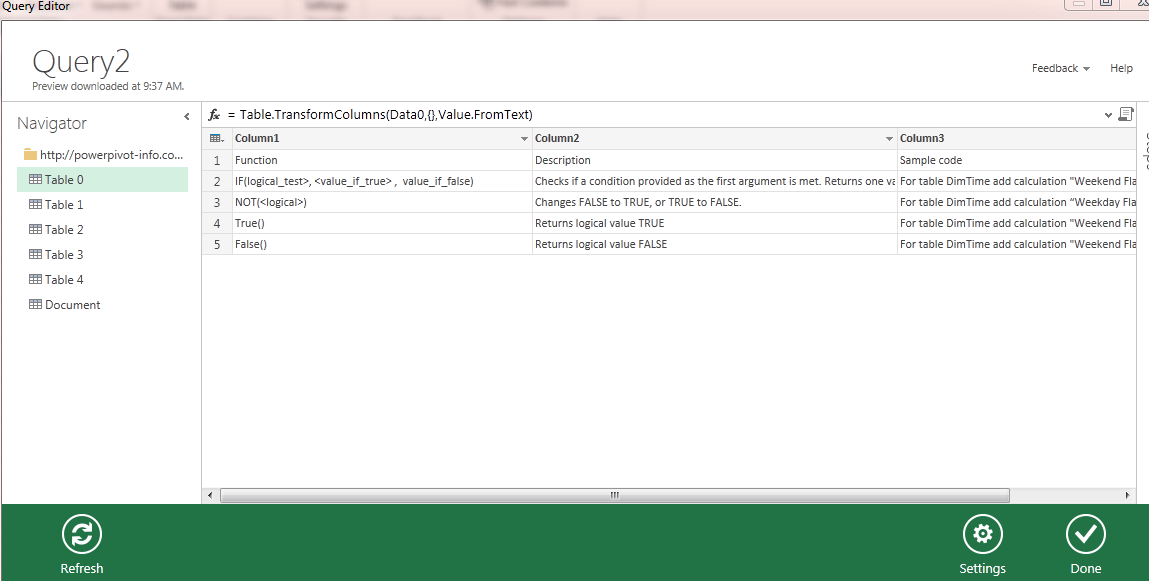Screen dimensions: 1149x581
Task: Click the folder icon beside the powerpivot URL
Action: click(x=31, y=154)
